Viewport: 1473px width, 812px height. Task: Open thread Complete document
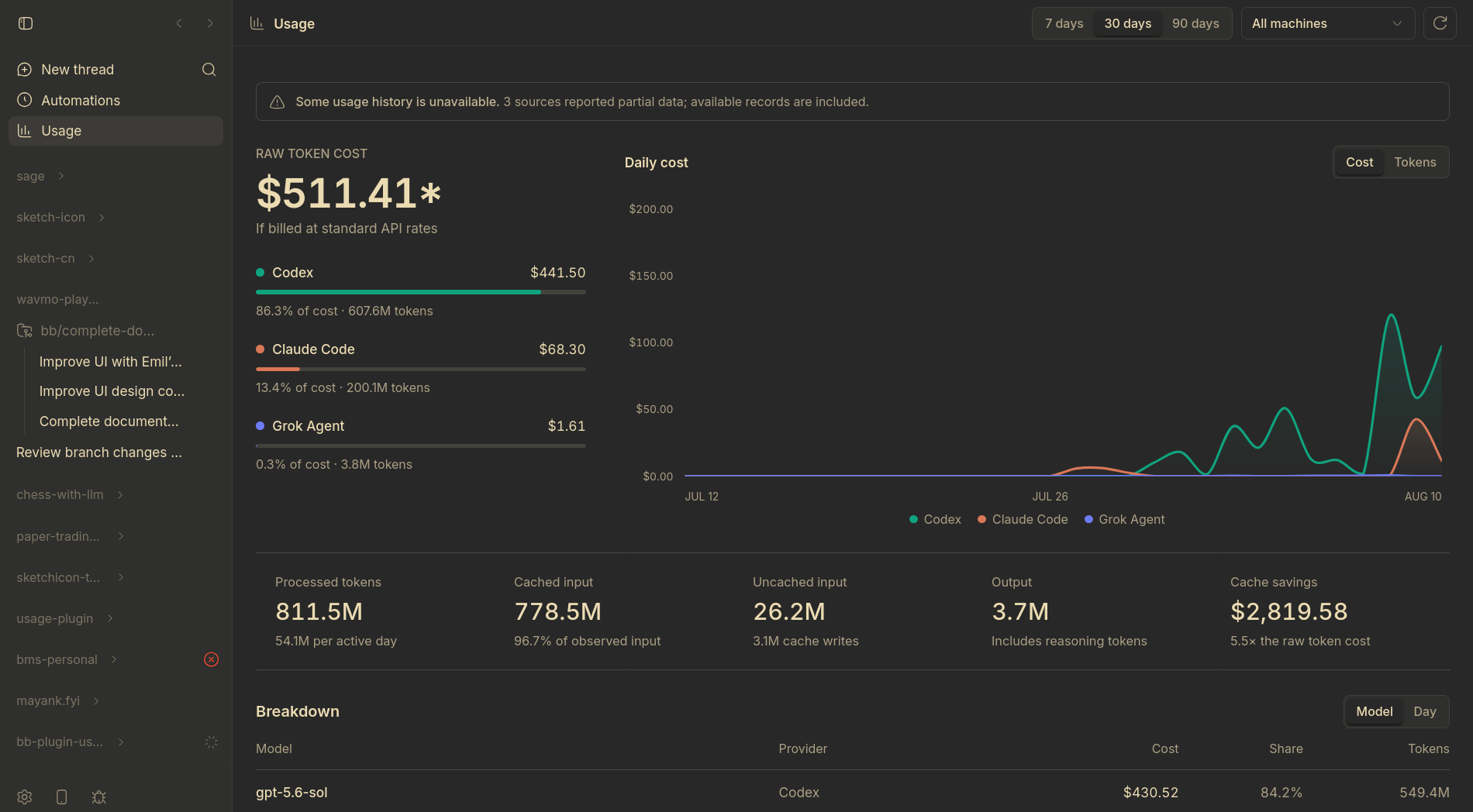(x=109, y=421)
